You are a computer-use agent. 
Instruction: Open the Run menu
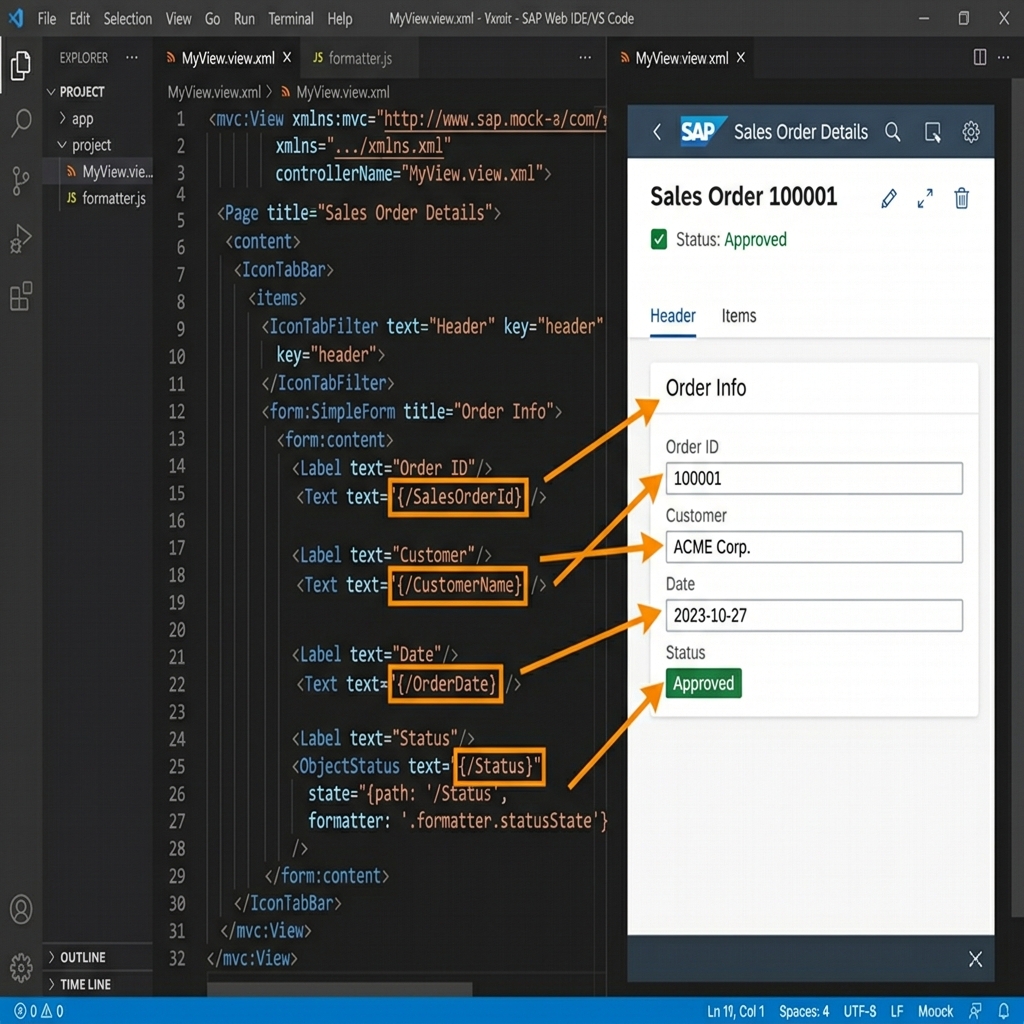point(244,18)
